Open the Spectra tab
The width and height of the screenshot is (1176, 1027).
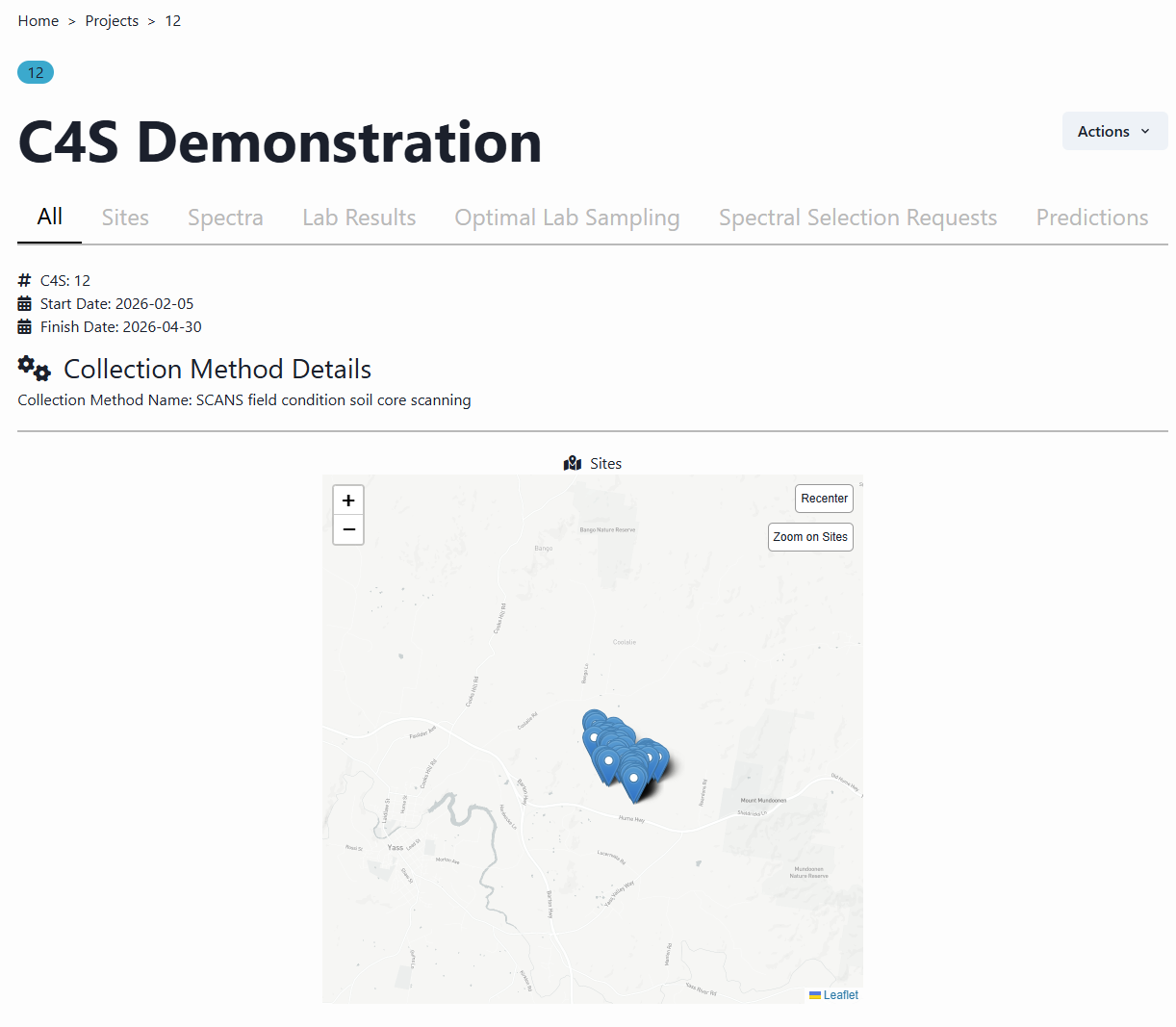tap(225, 218)
